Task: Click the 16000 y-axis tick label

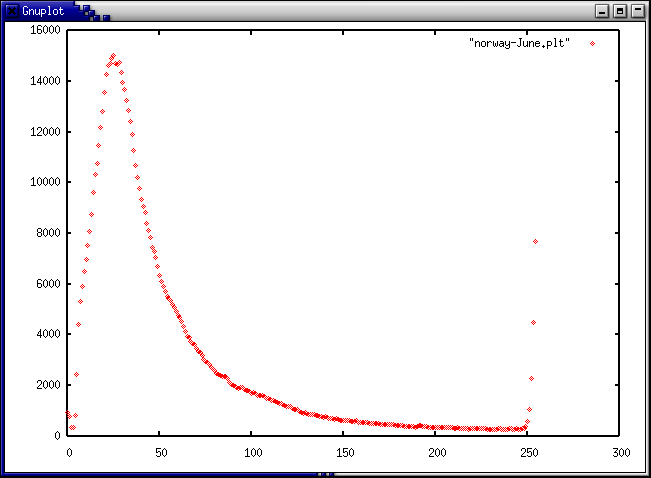Action: click(45, 30)
